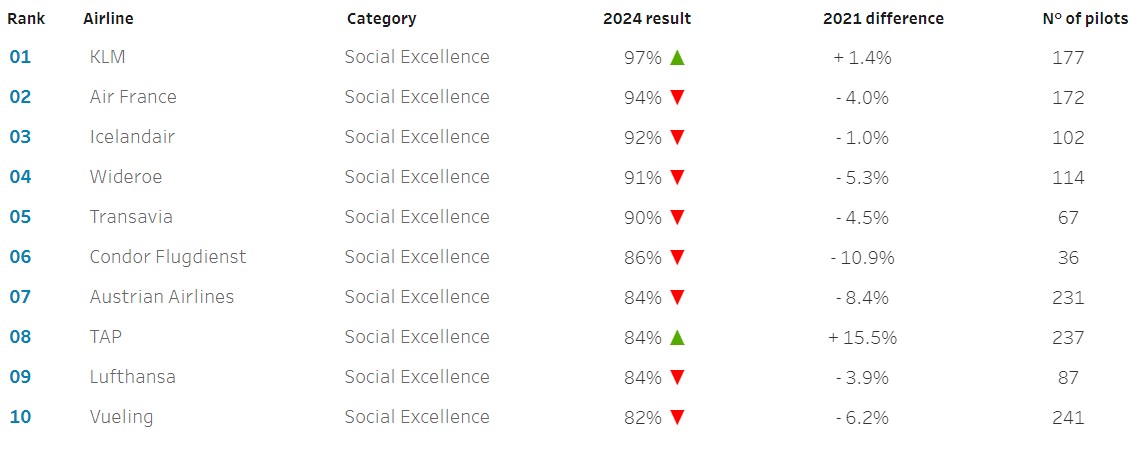Click TAP's green up arrow icon

coord(677,337)
